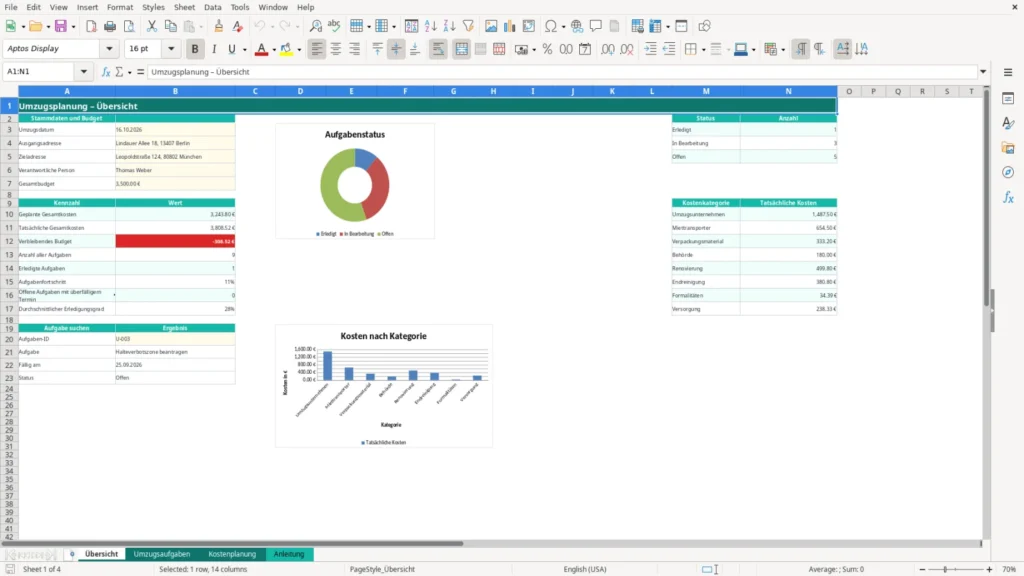Align text left
Viewport: 1024px width, 576px height.
317,49
